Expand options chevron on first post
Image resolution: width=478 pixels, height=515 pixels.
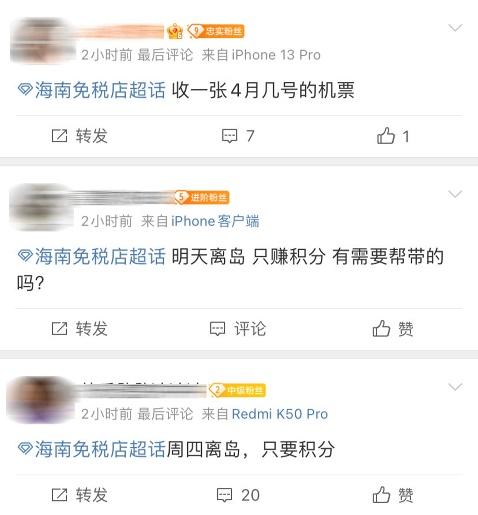tap(455, 28)
